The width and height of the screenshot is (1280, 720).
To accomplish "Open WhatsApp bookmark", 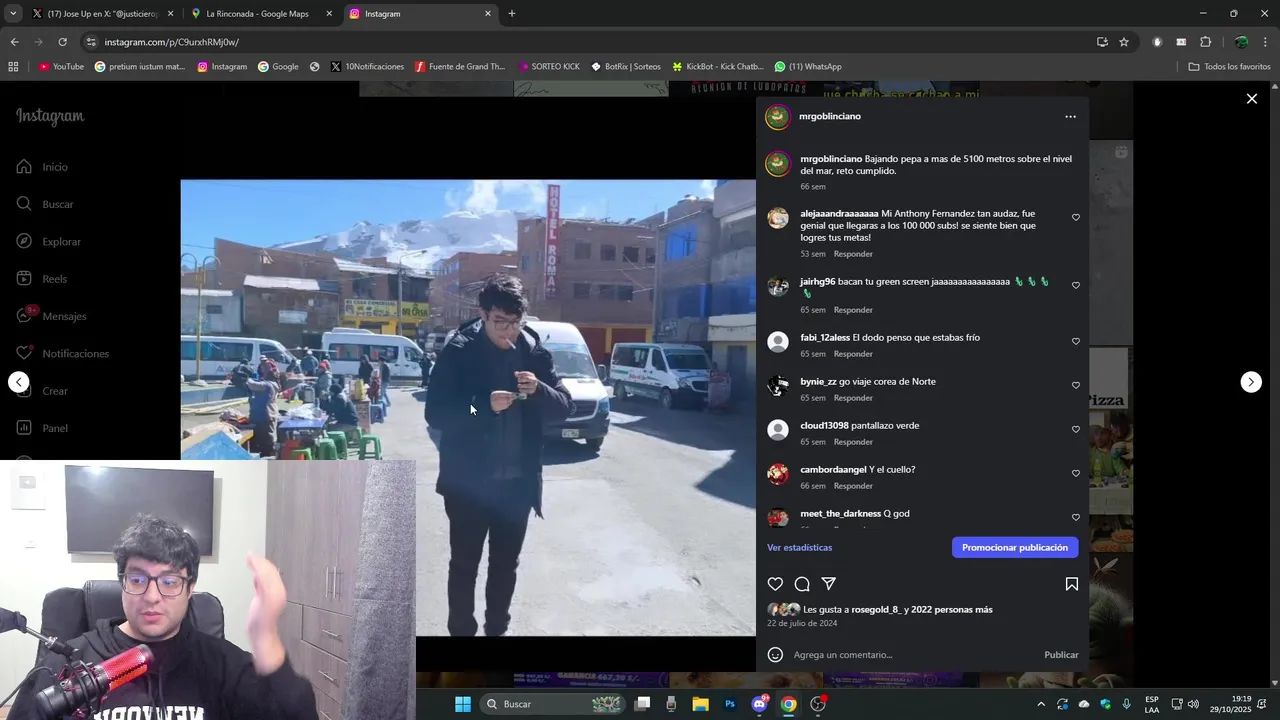I will pos(808,67).
